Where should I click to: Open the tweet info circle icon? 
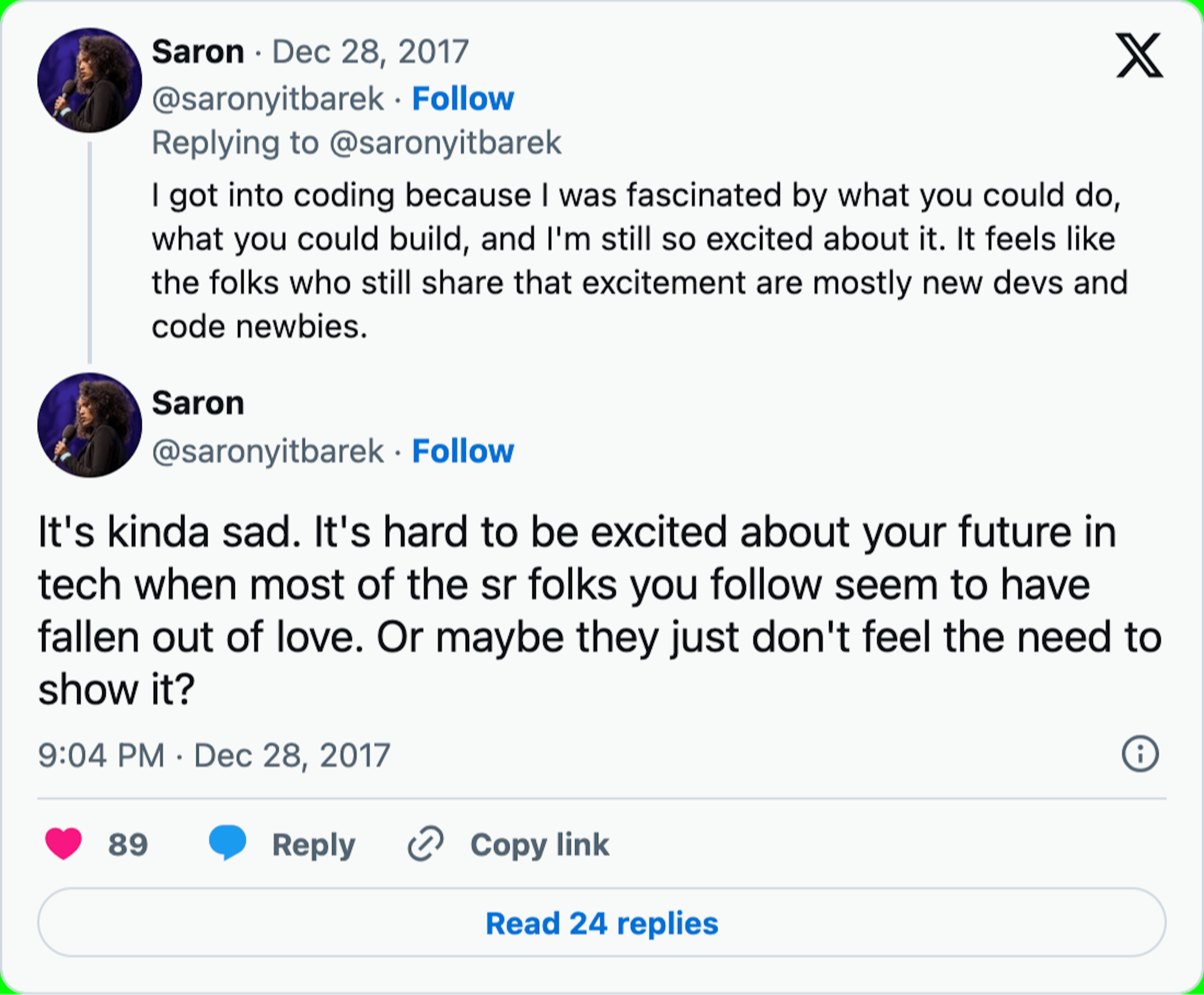[1140, 754]
